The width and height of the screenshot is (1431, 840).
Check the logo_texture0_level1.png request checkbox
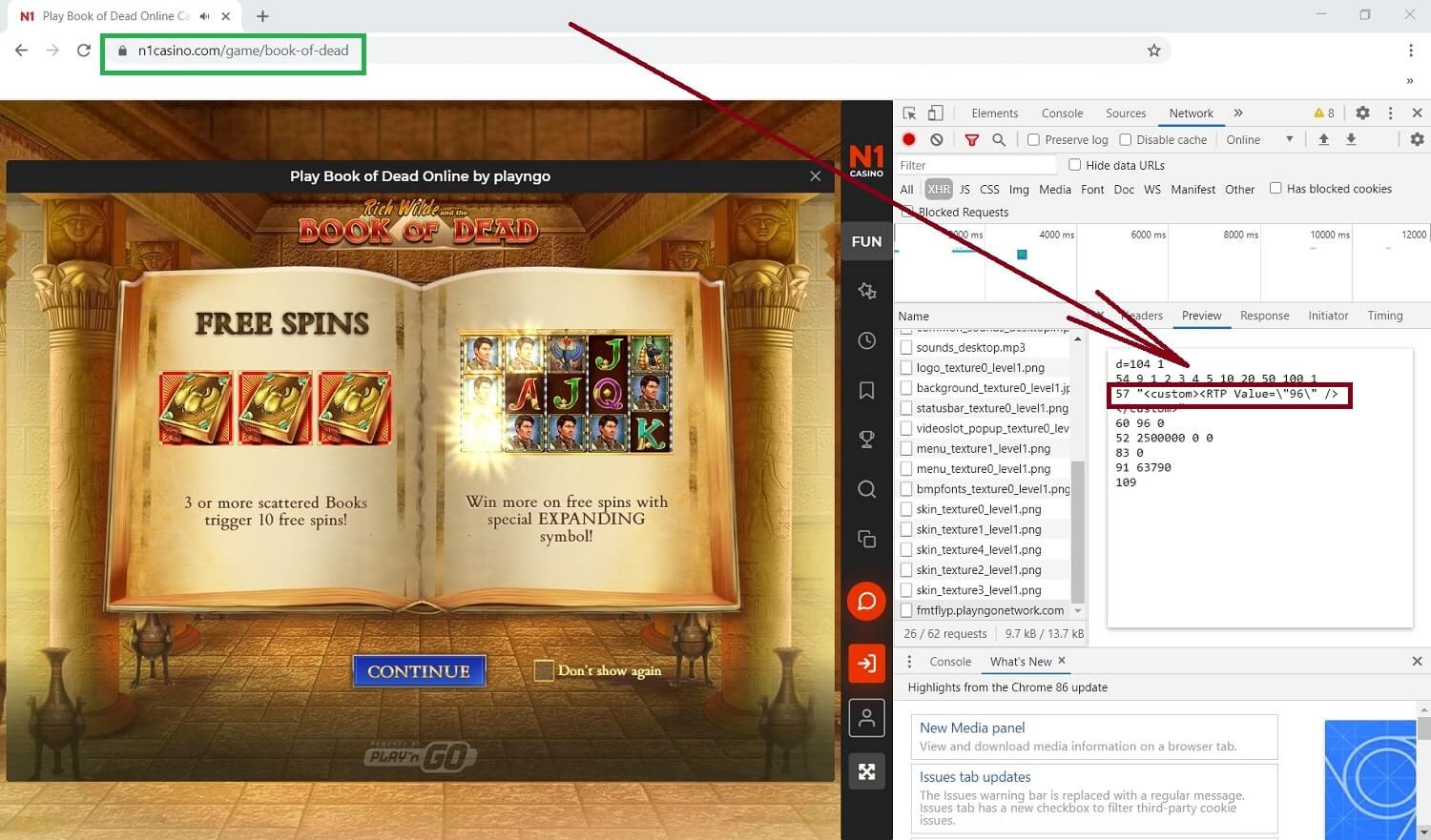906,368
